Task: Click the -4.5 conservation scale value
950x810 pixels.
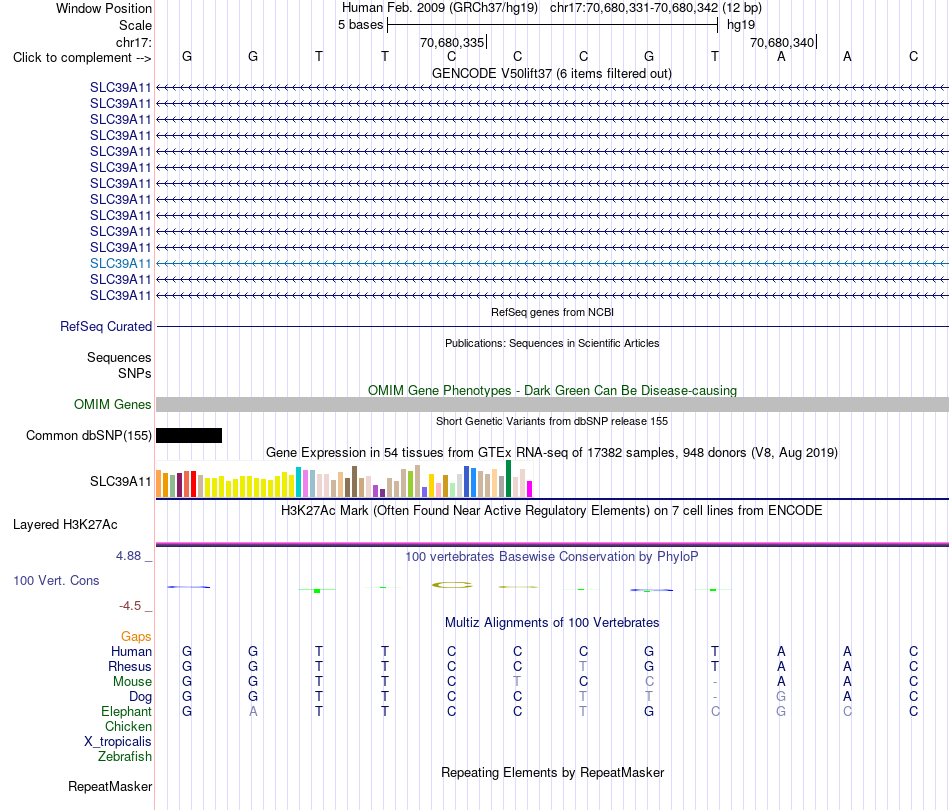Action: tap(130, 606)
